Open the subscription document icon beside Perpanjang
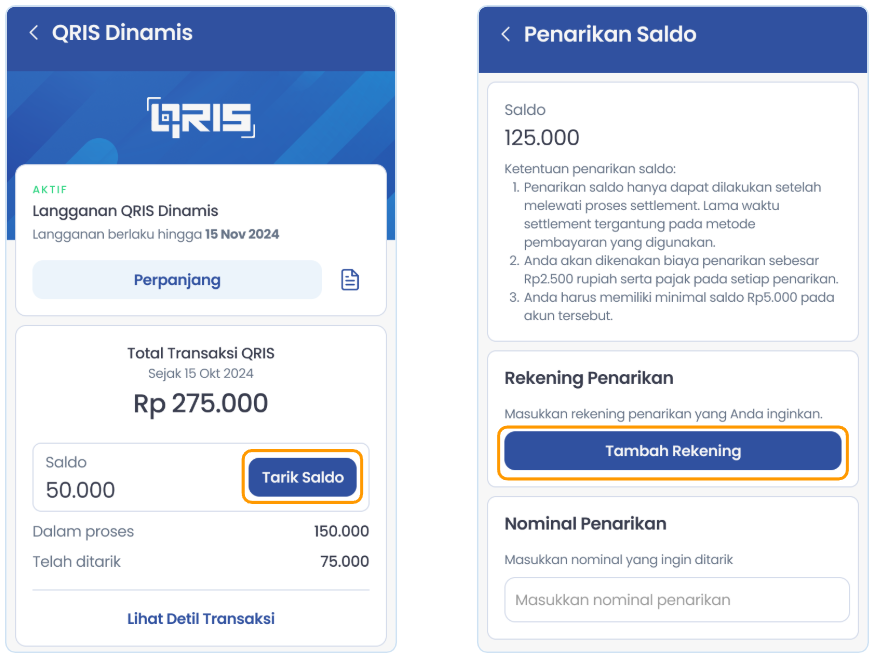The image size is (873, 658). (x=350, y=279)
